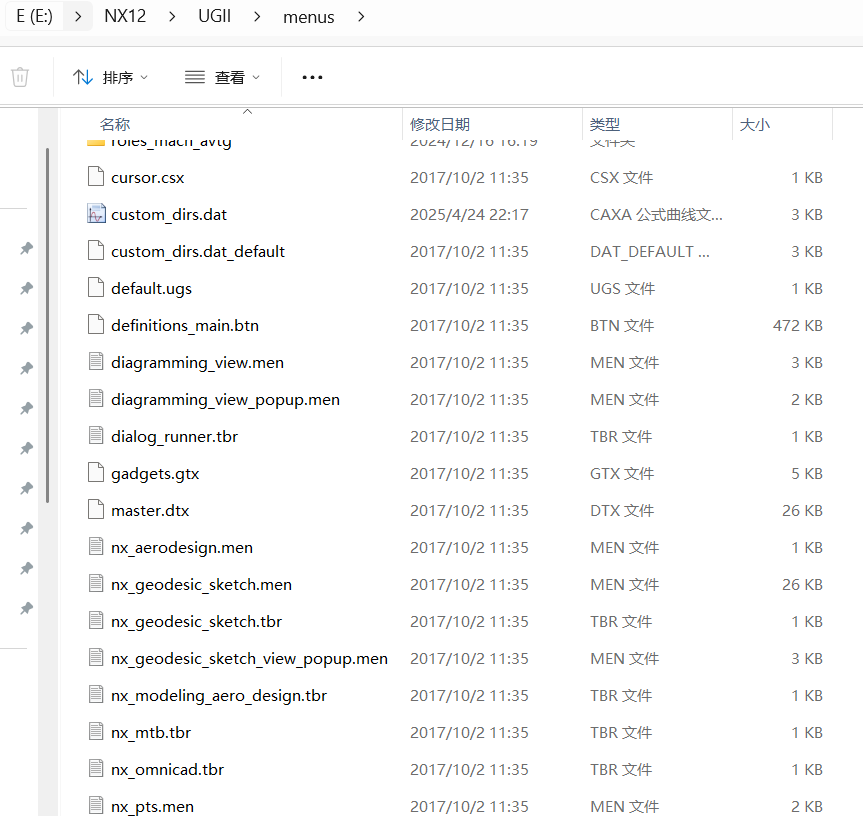Open the 查看 view dropdown
This screenshot has height=816, width=863.
222,77
